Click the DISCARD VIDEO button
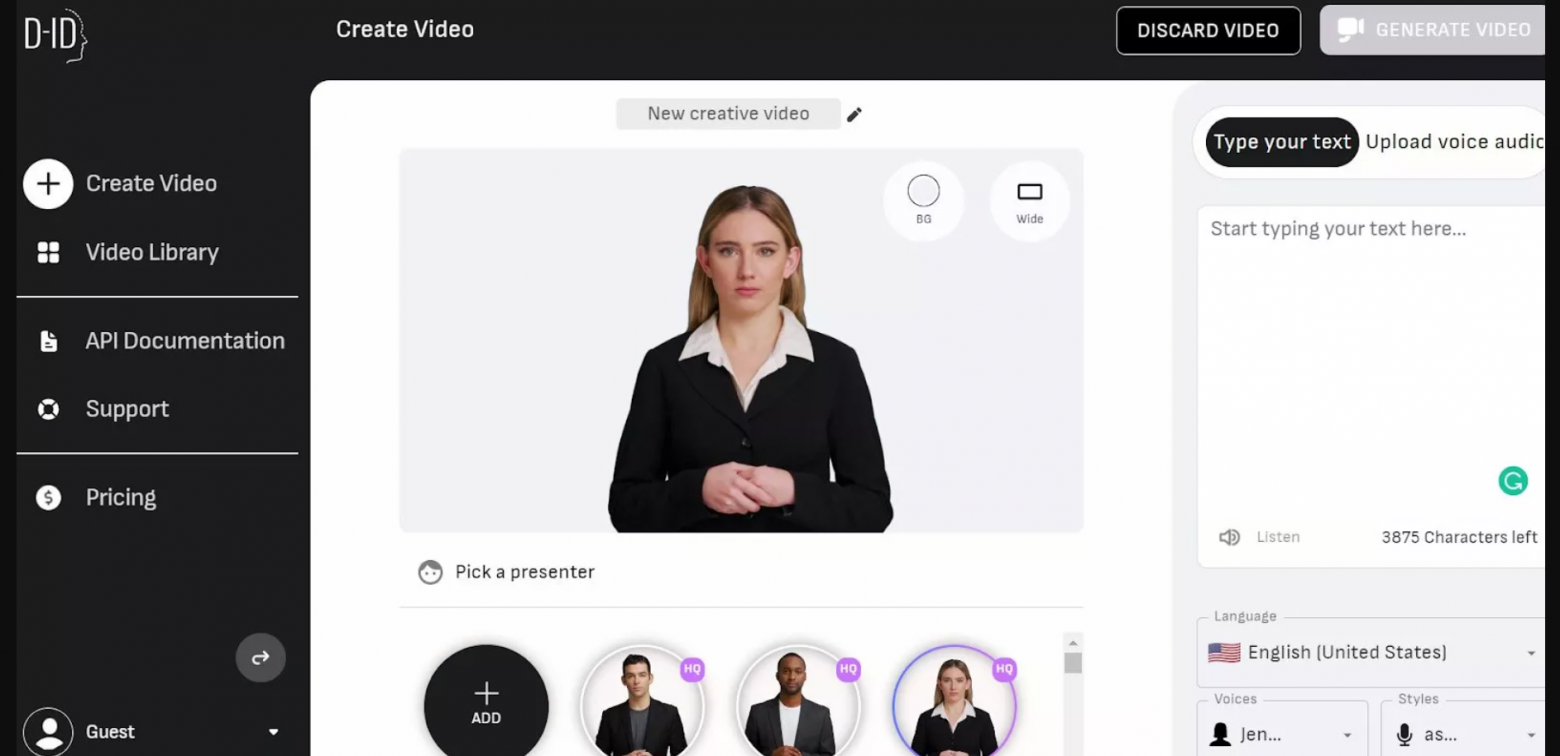The height and width of the screenshot is (756, 1560). click(x=1208, y=31)
